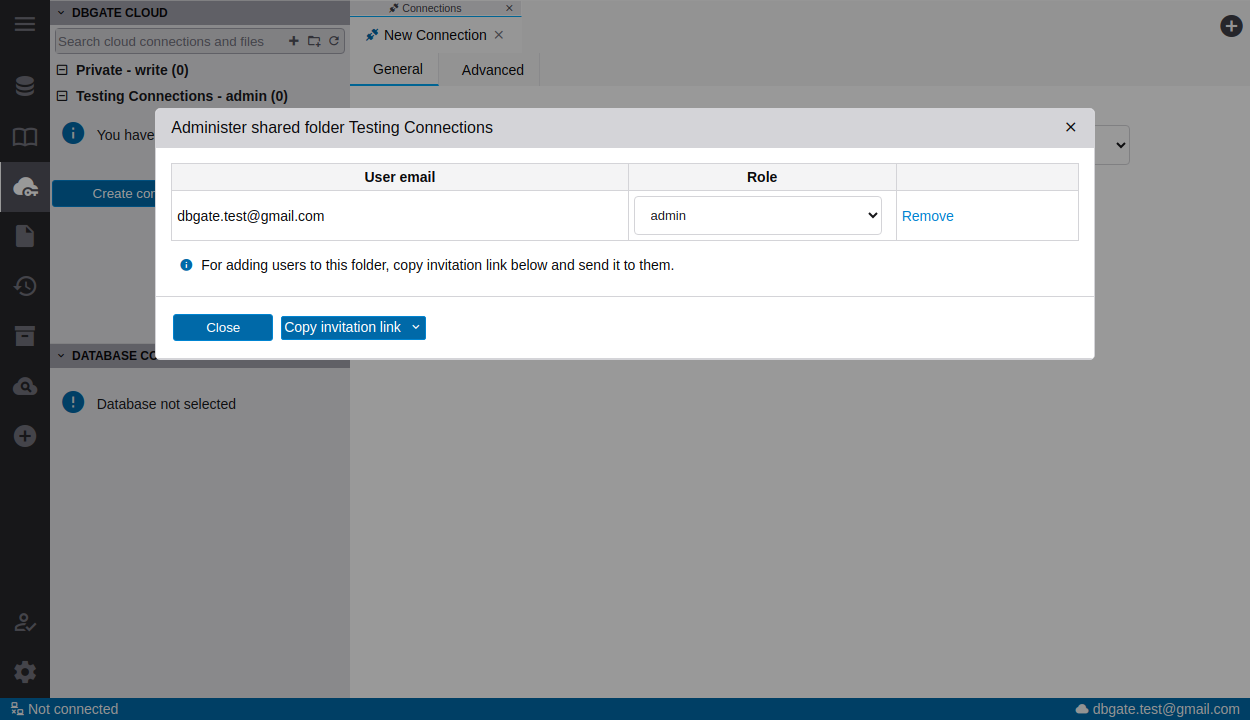1250x720 pixels.
Task: Click the hamburger menu icon
Action: (25, 24)
